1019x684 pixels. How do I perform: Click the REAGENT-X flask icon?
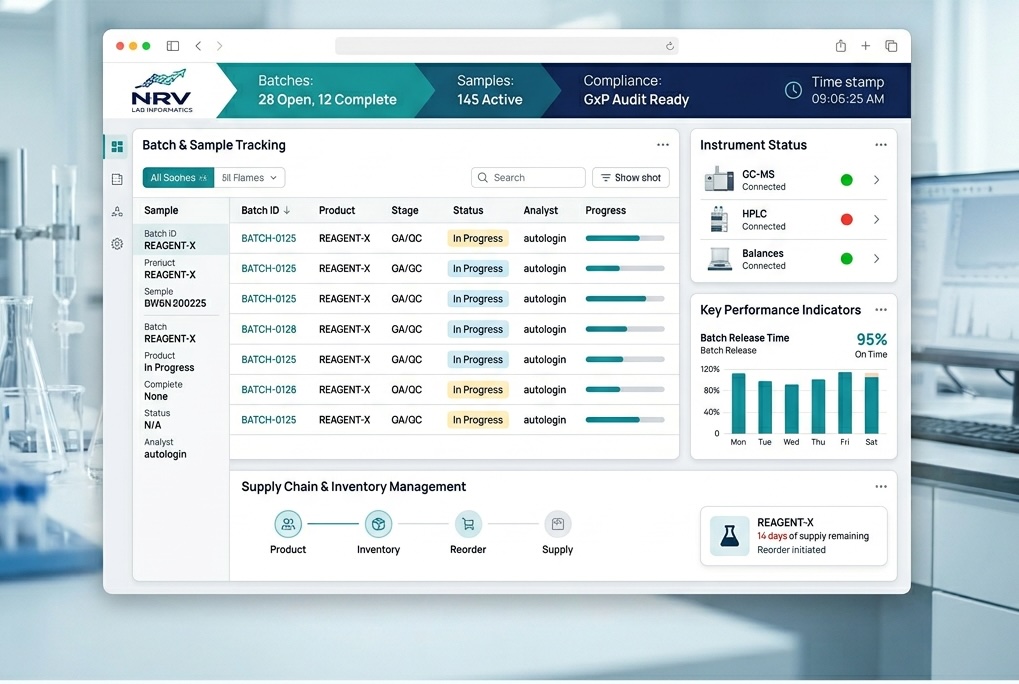pyautogui.click(x=729, y=536)
